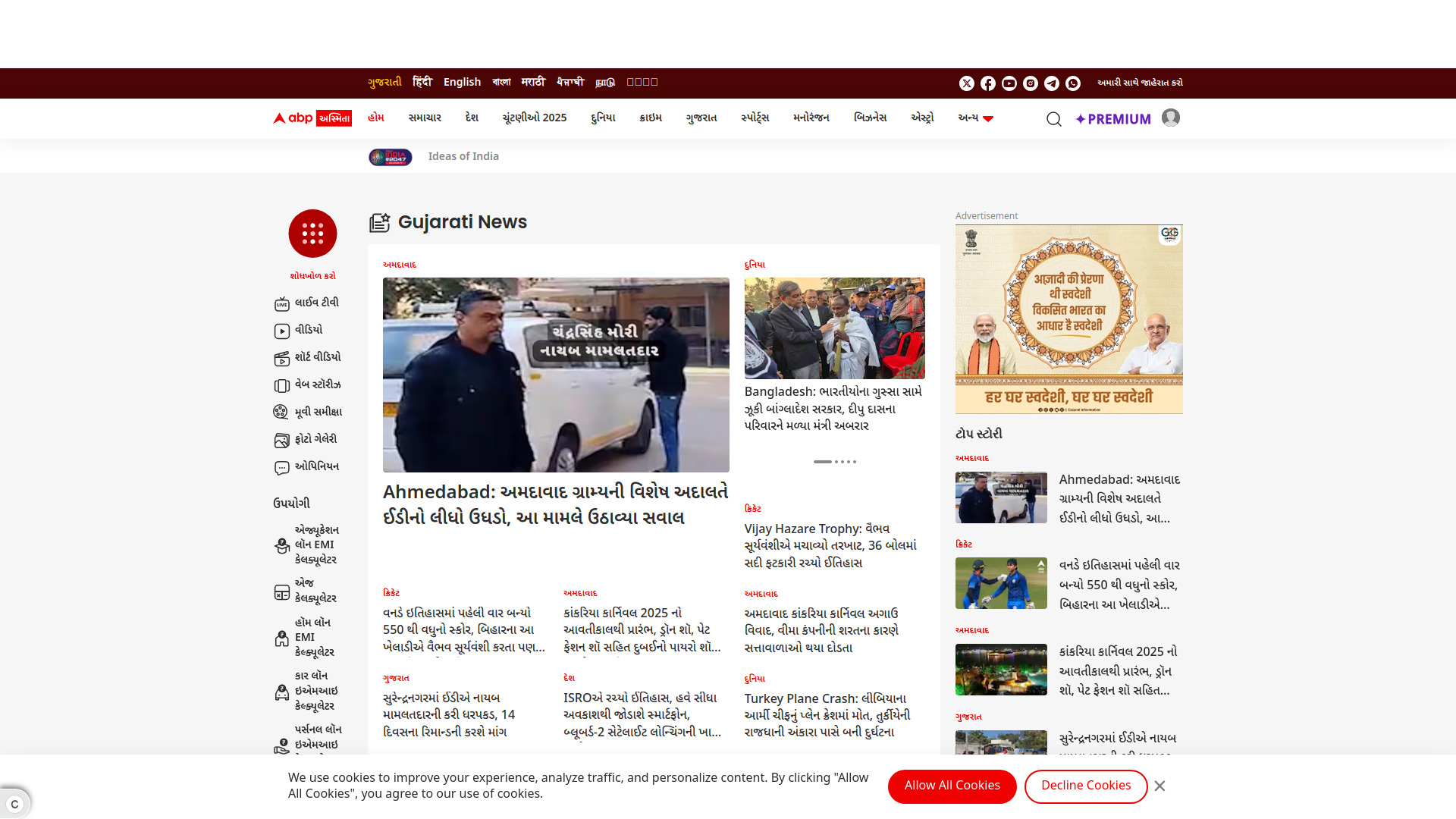Switch site language to English
The height and width of the screenshot is (819, 1456).
pyautogui.click(x=462, y=82)
